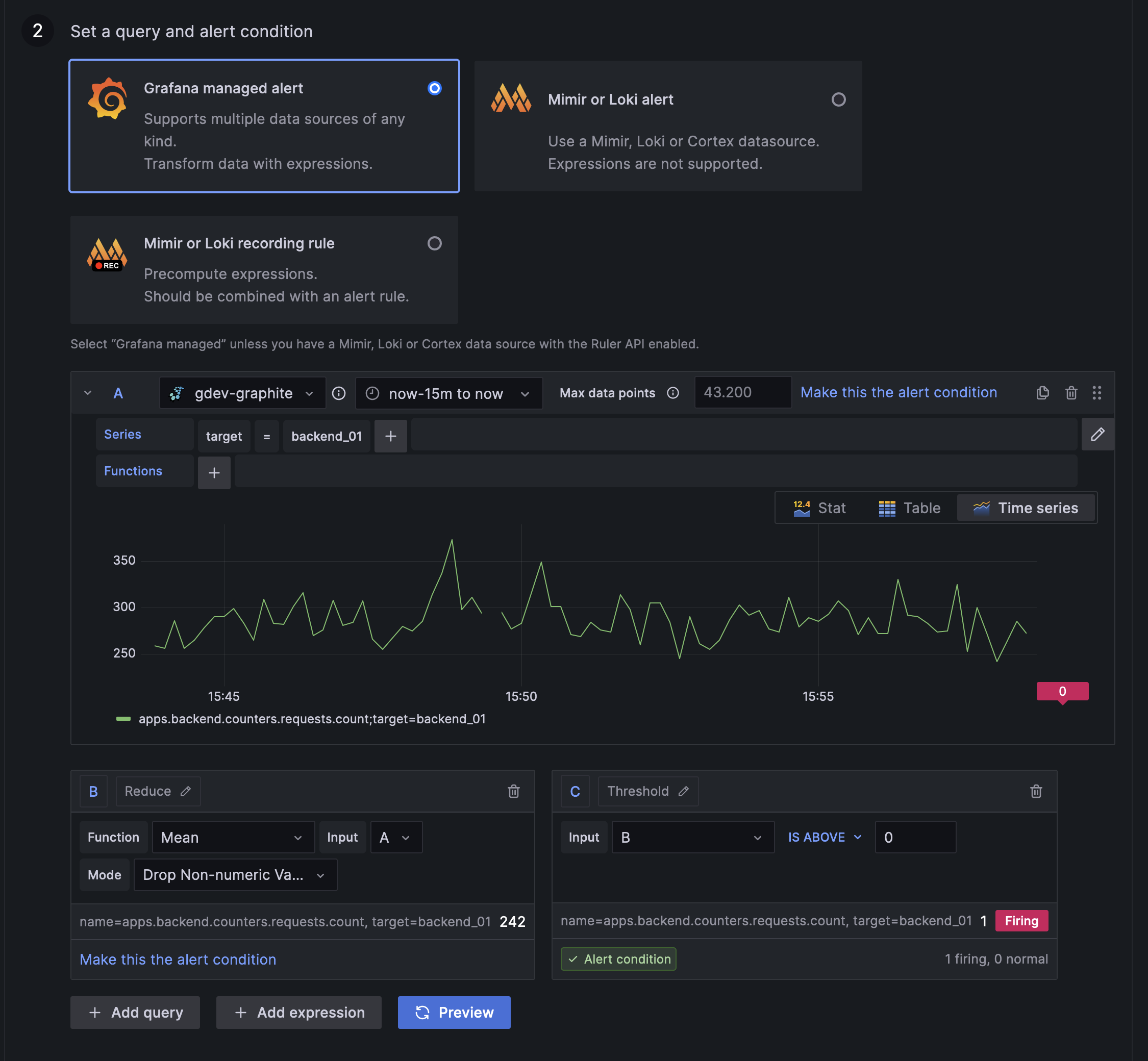Viewport: 1148px width, 1061px height.
Task: Click the Grafana managed alert radio button
Action: pos(435,88)
